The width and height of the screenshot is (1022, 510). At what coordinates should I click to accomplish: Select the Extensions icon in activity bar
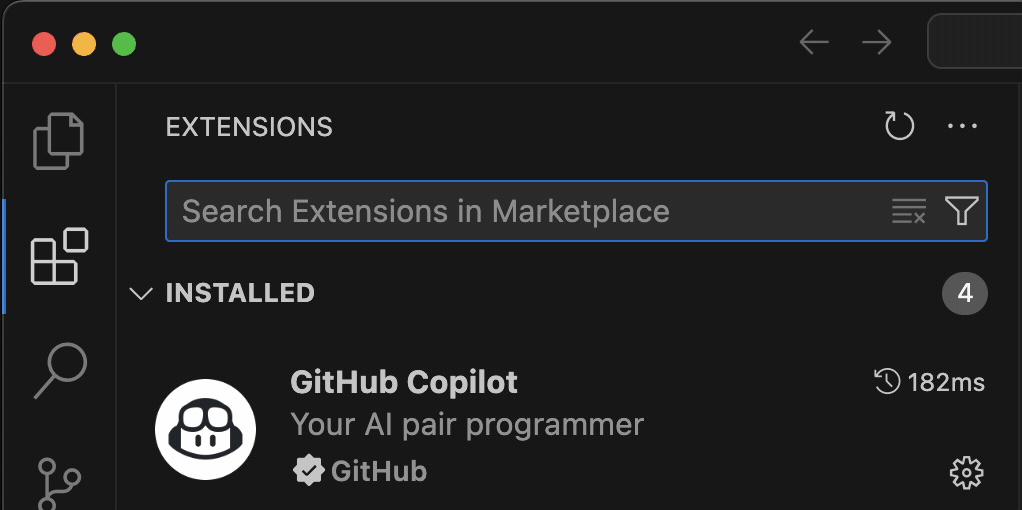[x=59, y=256]
